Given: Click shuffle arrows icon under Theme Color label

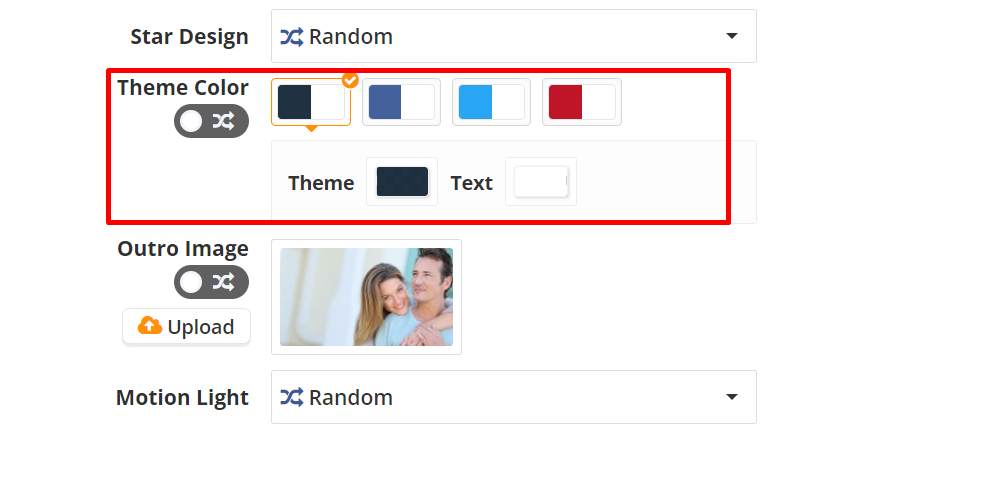Looking at the screenshot, I should coord(223,121).
